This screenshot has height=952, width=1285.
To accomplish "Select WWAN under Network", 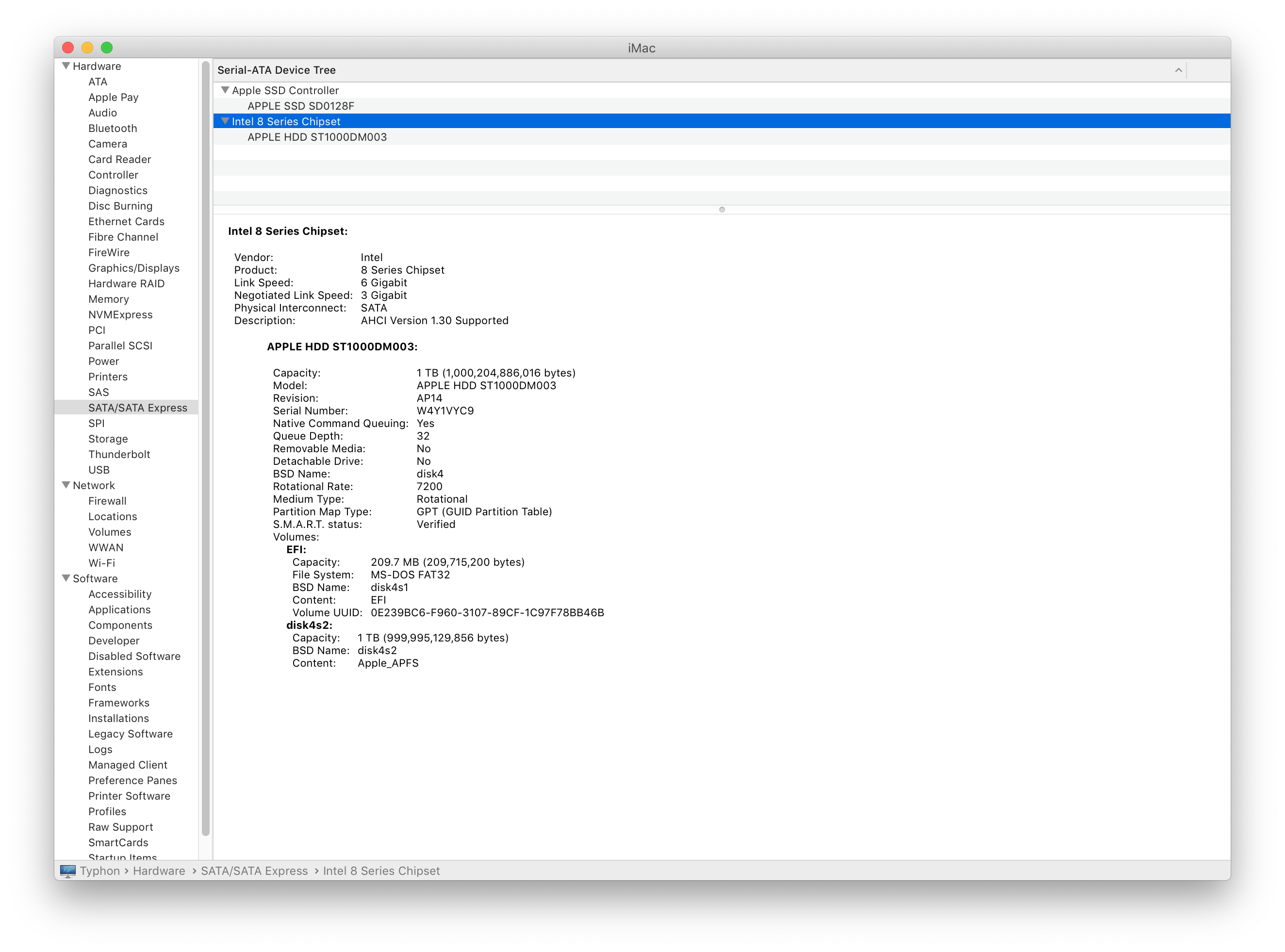I will click(105, 548).
